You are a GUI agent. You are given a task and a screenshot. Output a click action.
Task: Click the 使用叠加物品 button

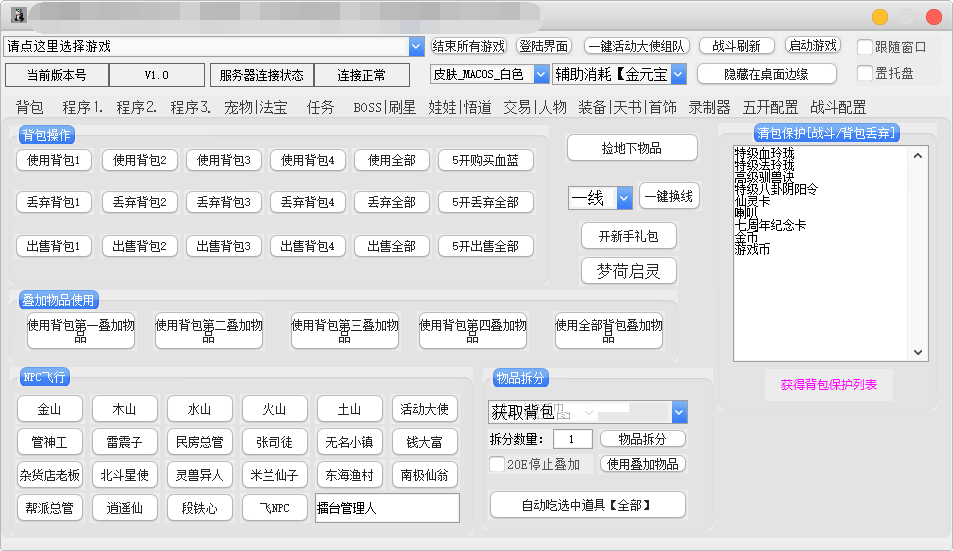coord(642,464)
